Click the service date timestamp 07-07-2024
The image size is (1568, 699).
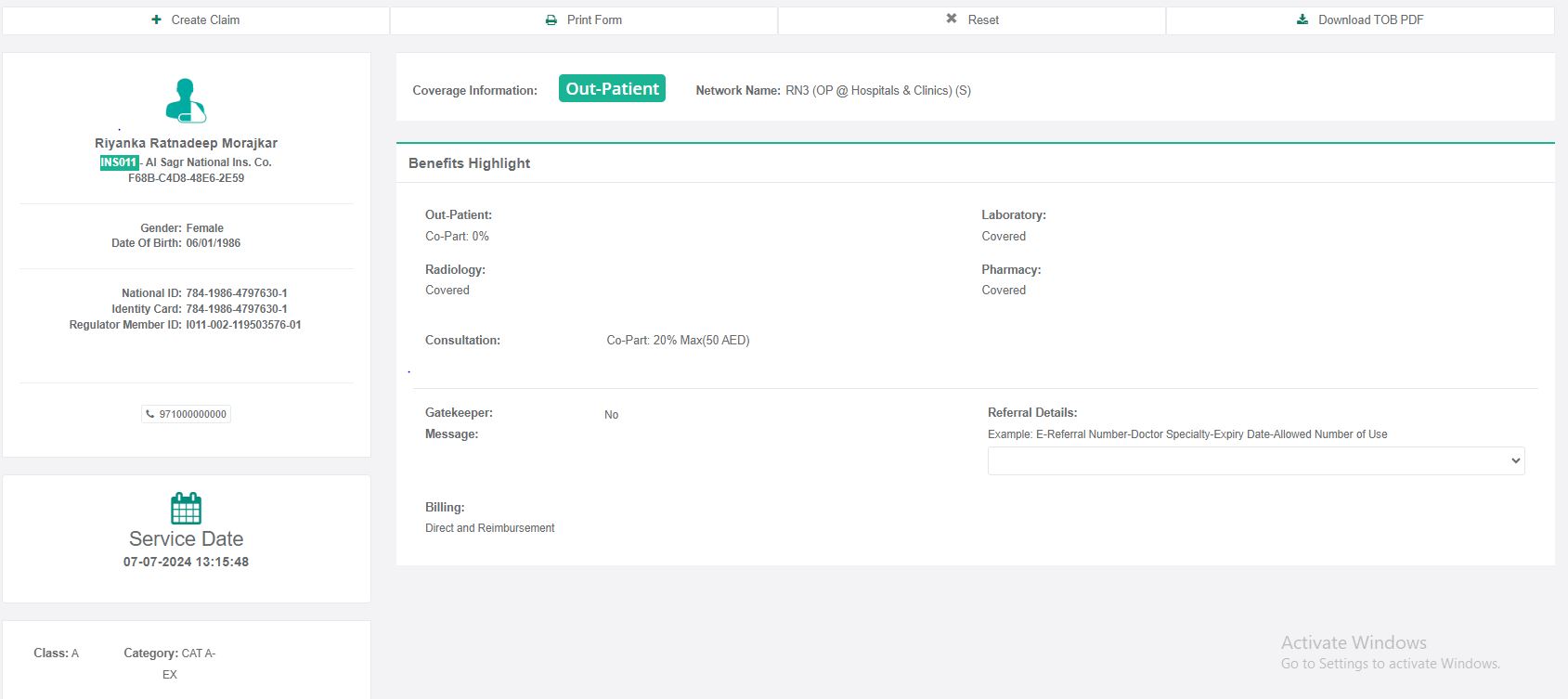pos(186,562)
